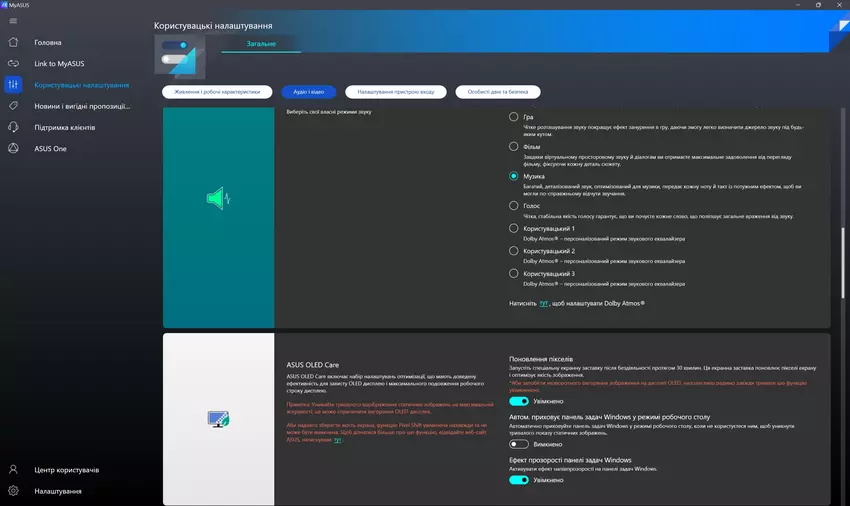This screenshot has height=506, width=850.
Task: Click the тут link to configure Dolby Atmos
Action: [x=544, y=301]
